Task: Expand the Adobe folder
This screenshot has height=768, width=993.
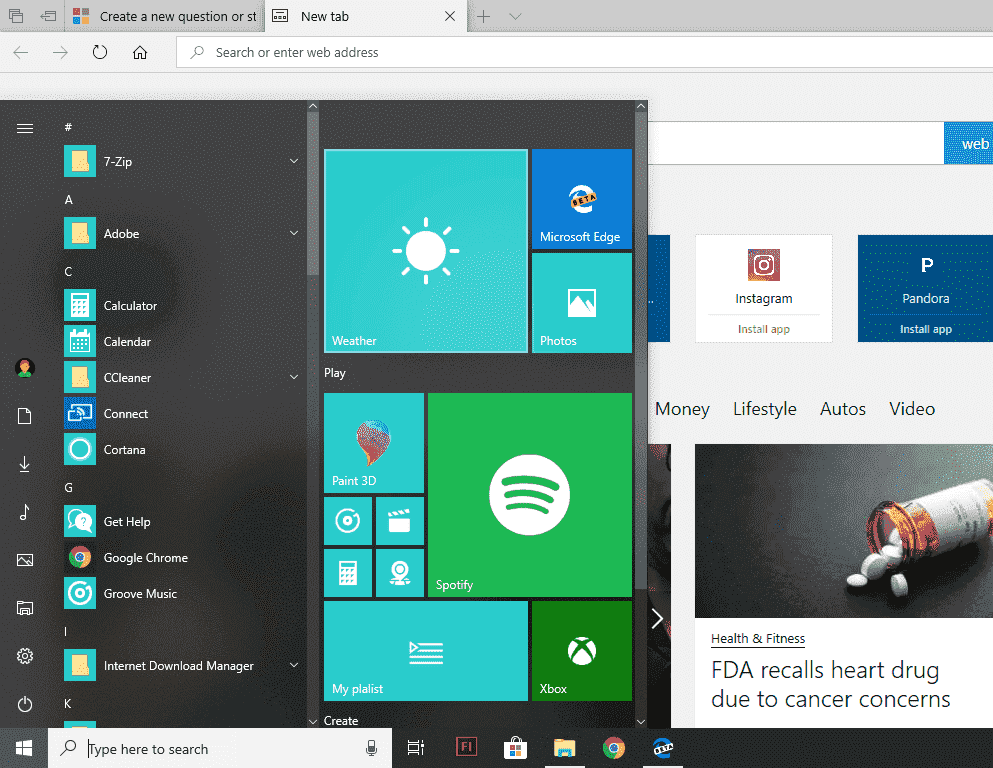Action: coord(294,233)
